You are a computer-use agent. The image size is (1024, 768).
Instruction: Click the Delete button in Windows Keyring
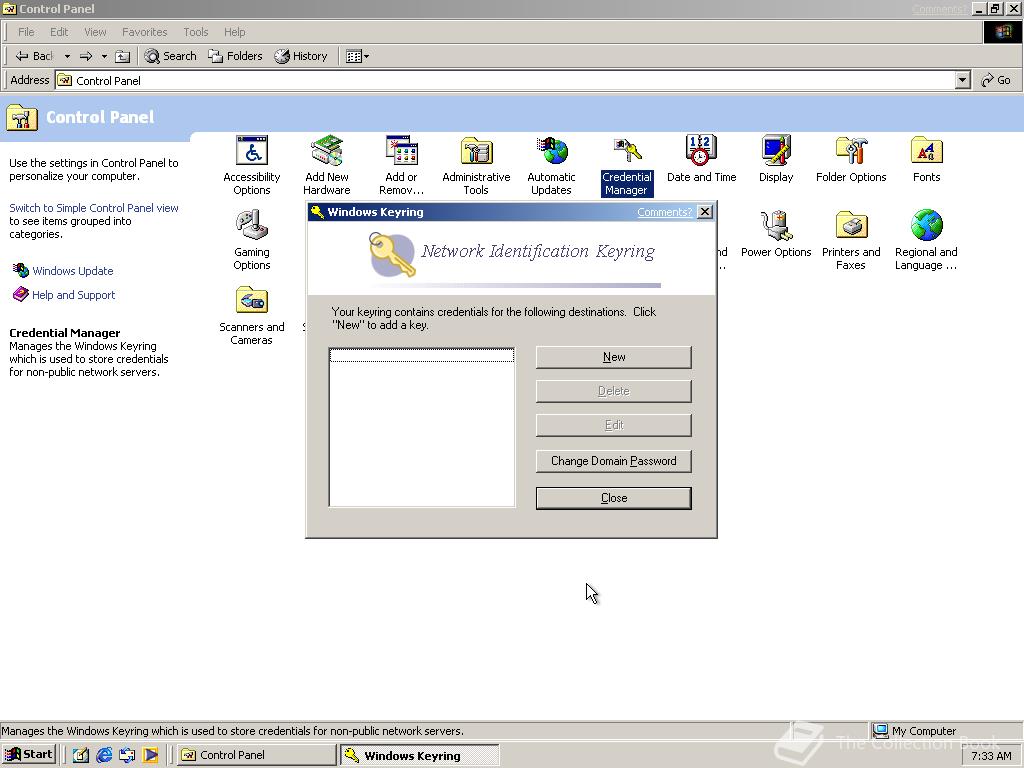(x=614, y=391)
